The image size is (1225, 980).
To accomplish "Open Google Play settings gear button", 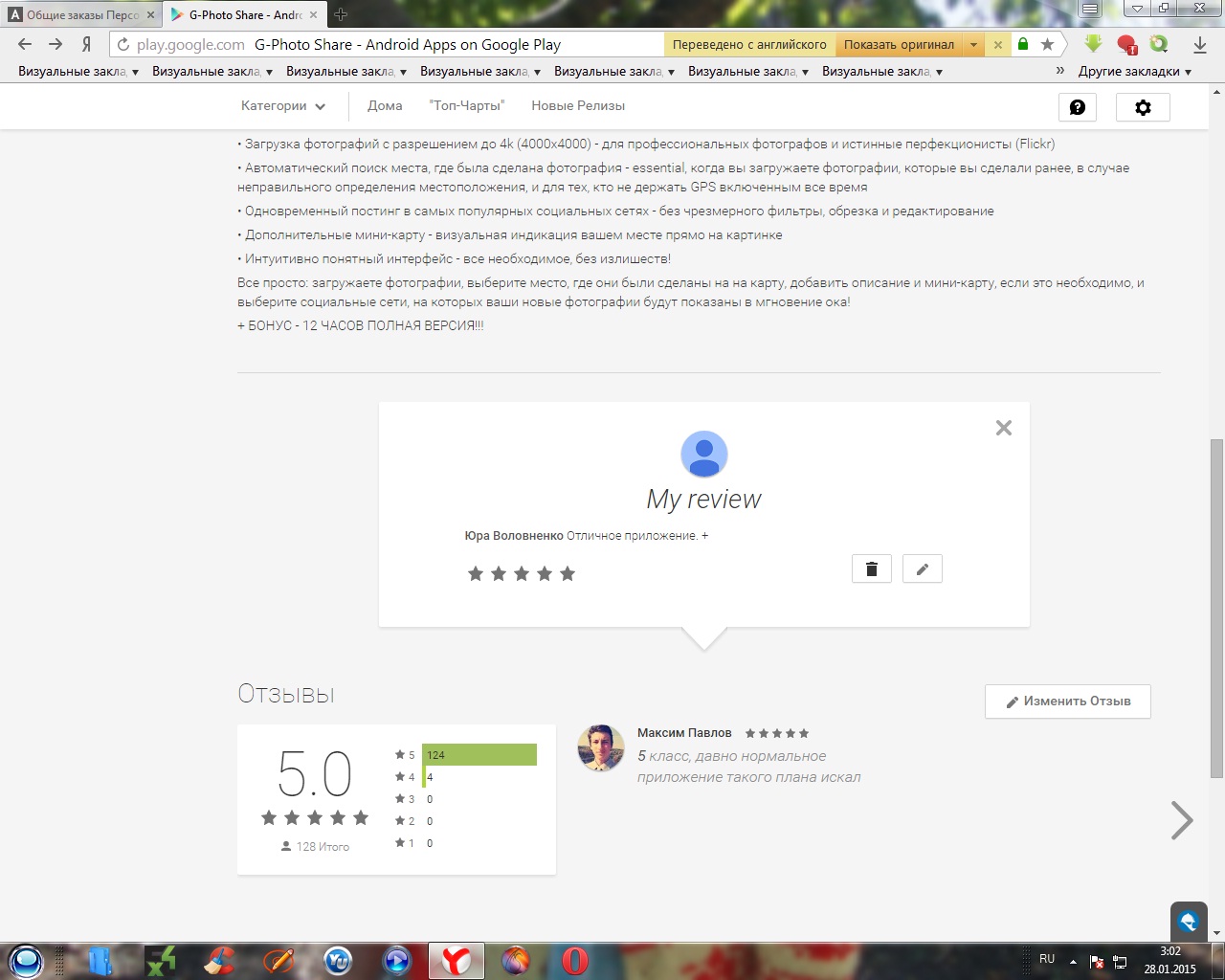I will 1143,107.
